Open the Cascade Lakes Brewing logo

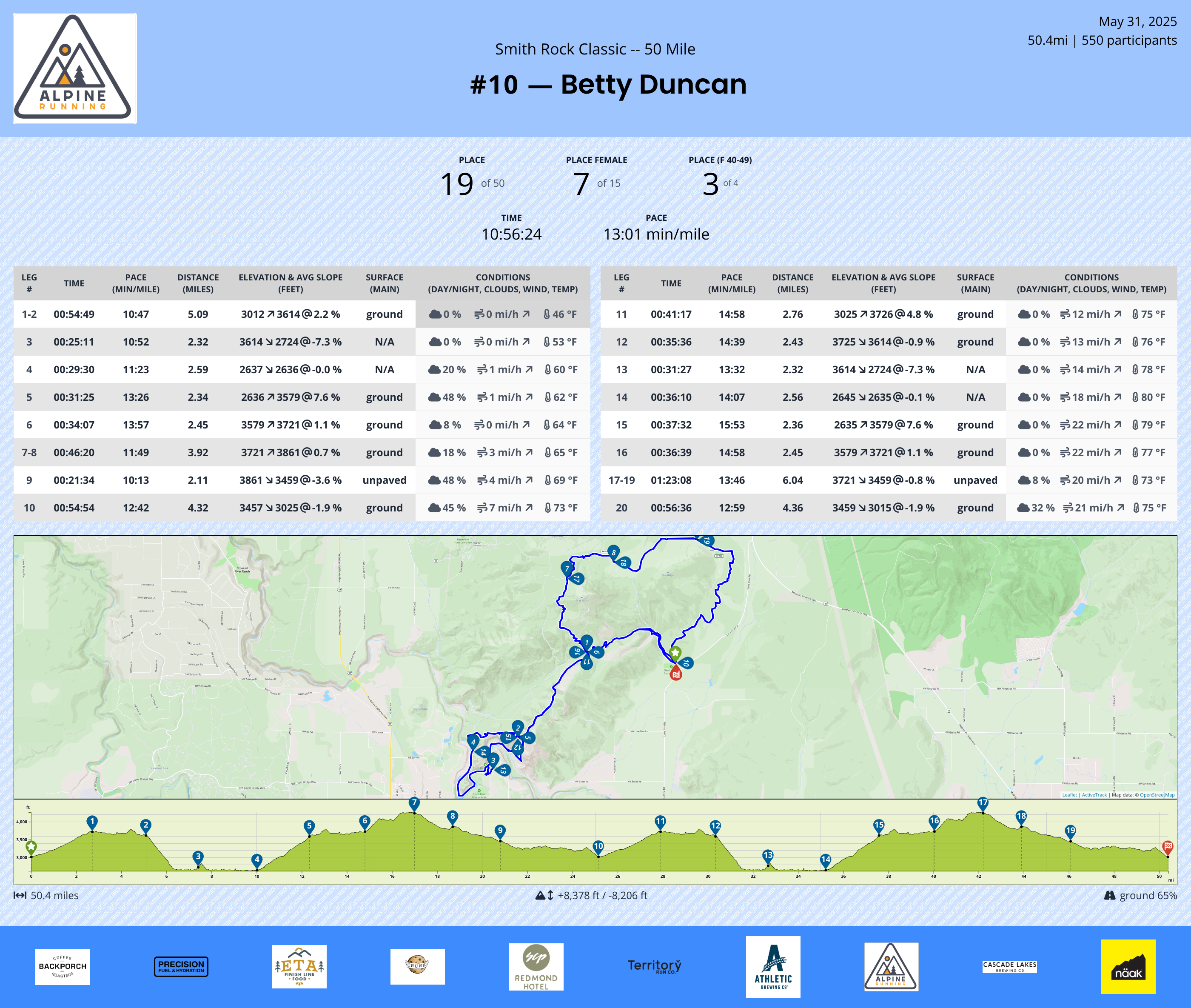(1009, 966)
